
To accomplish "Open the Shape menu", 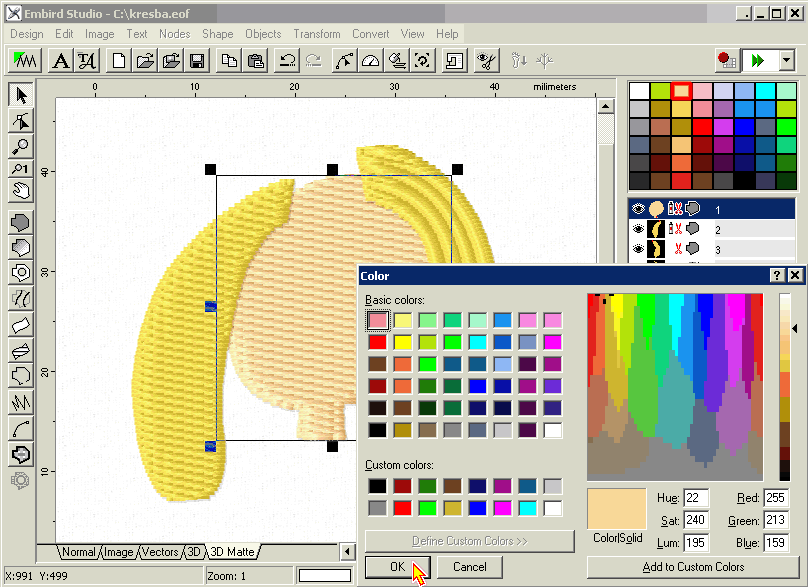I will pos(217,34).
